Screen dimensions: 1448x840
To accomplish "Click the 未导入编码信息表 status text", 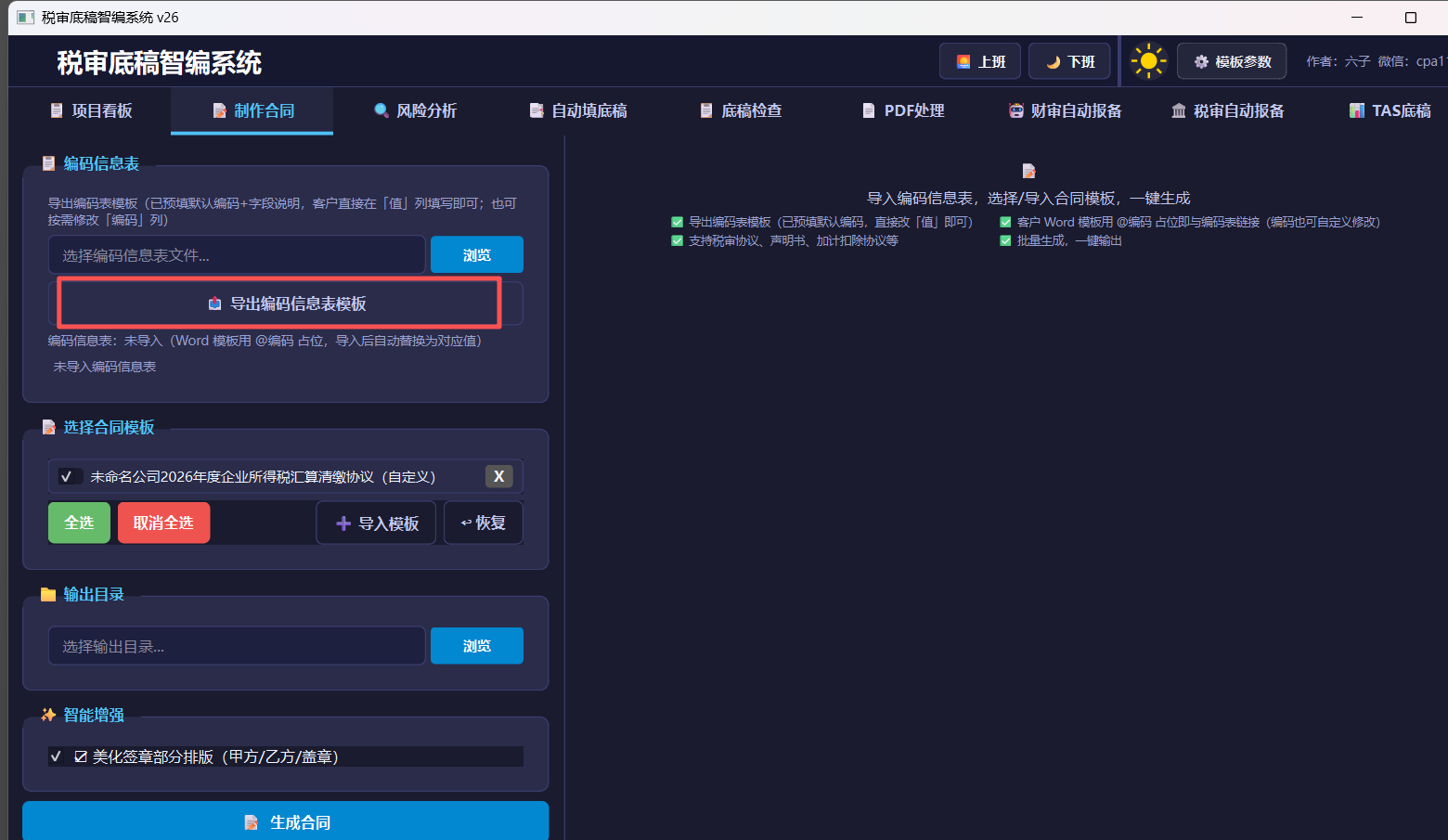I will pyautogui.click(x=105, y=367).
